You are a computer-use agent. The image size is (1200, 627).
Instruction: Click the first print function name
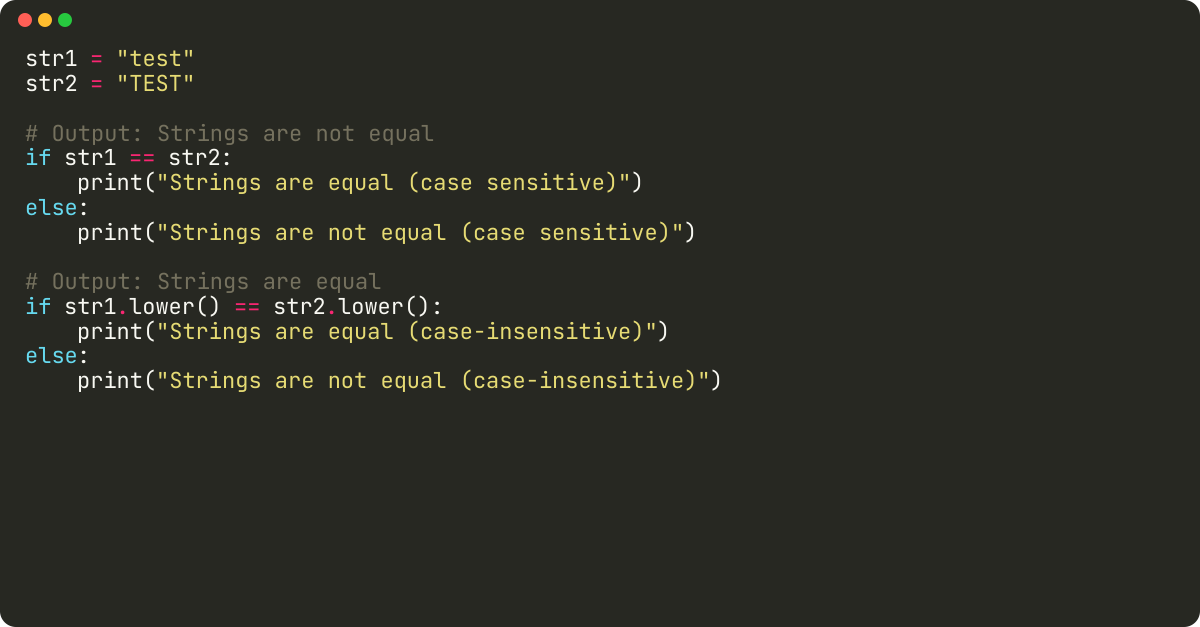104,183
